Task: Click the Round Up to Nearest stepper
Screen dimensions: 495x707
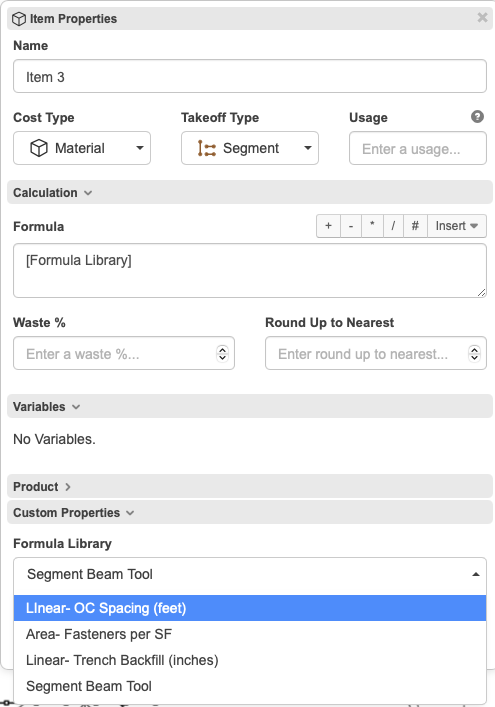Action: click(474, 354)
